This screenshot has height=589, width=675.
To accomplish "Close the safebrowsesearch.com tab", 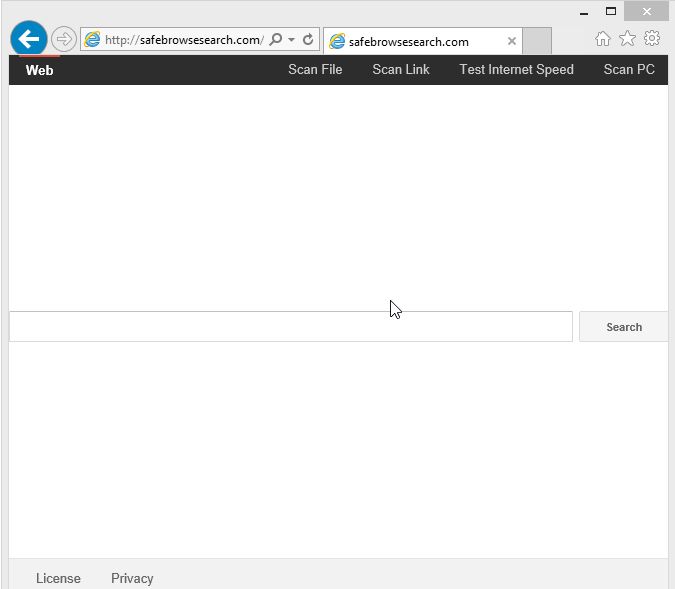I will (512, 41).
